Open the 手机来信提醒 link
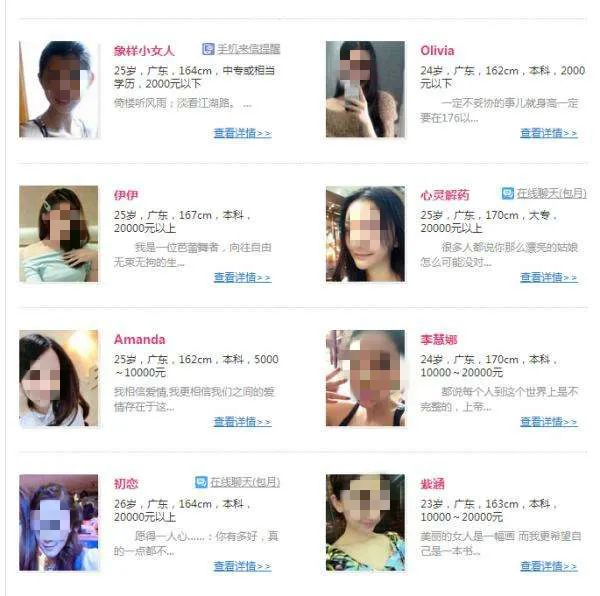Viewport: 600px width, 596px height. click(248, 49)
